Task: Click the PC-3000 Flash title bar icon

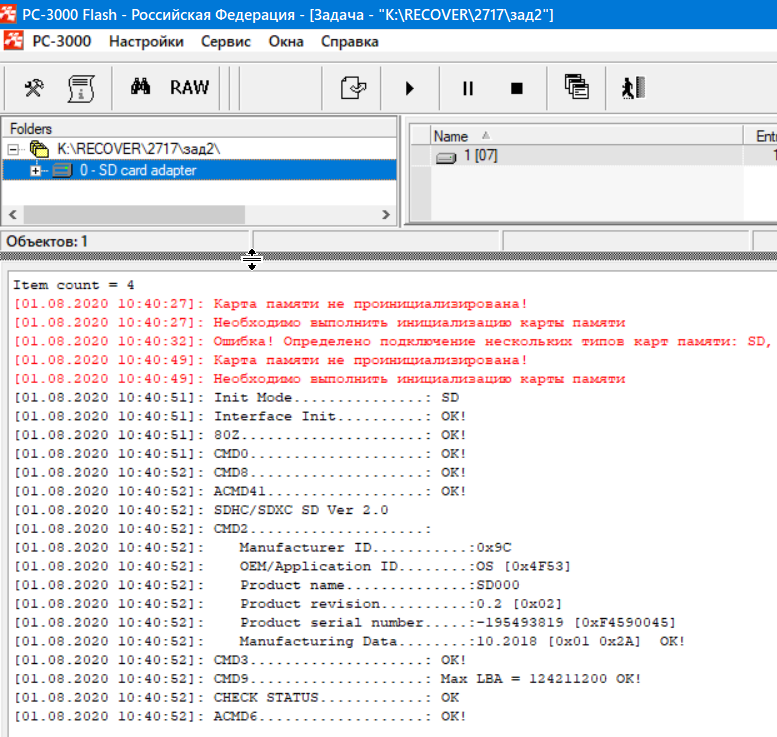Action: 8,14
